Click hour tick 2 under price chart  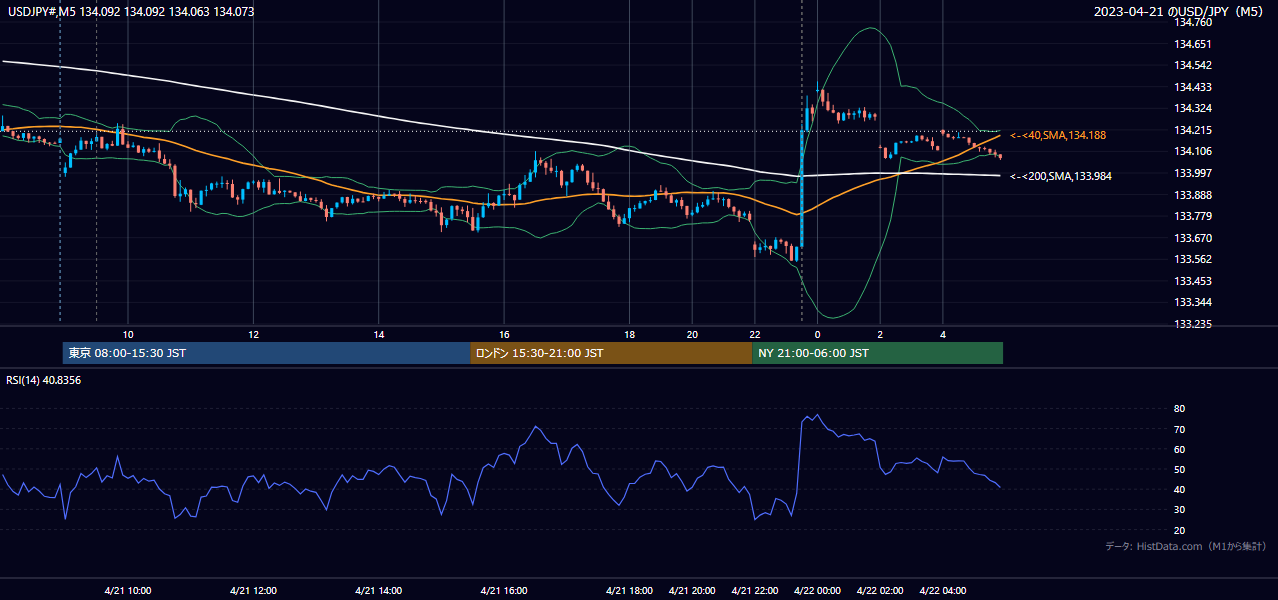[x=880, y=334]
